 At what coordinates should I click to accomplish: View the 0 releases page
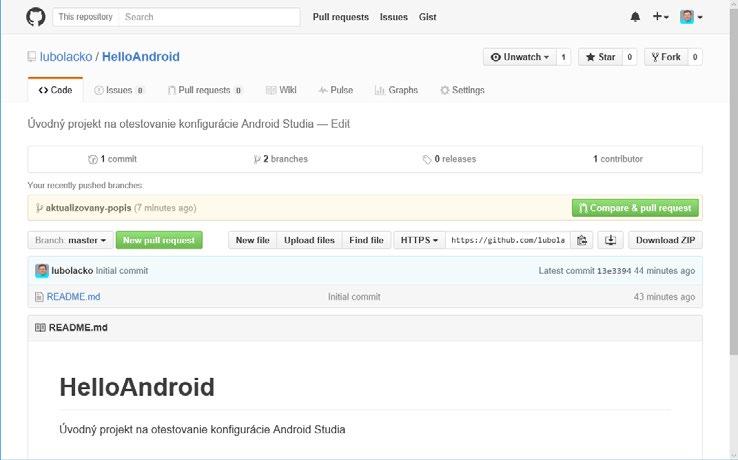tap(449, 159)
